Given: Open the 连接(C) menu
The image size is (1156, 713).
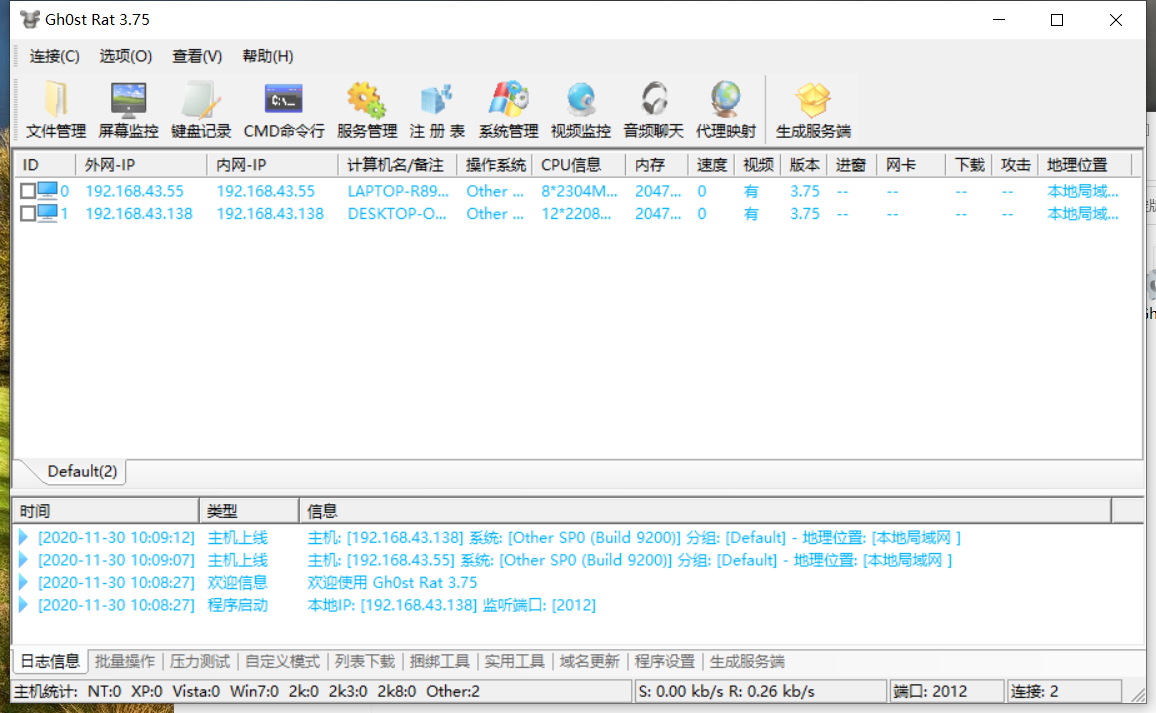Looking at the screenshot, I should [55, 56].
